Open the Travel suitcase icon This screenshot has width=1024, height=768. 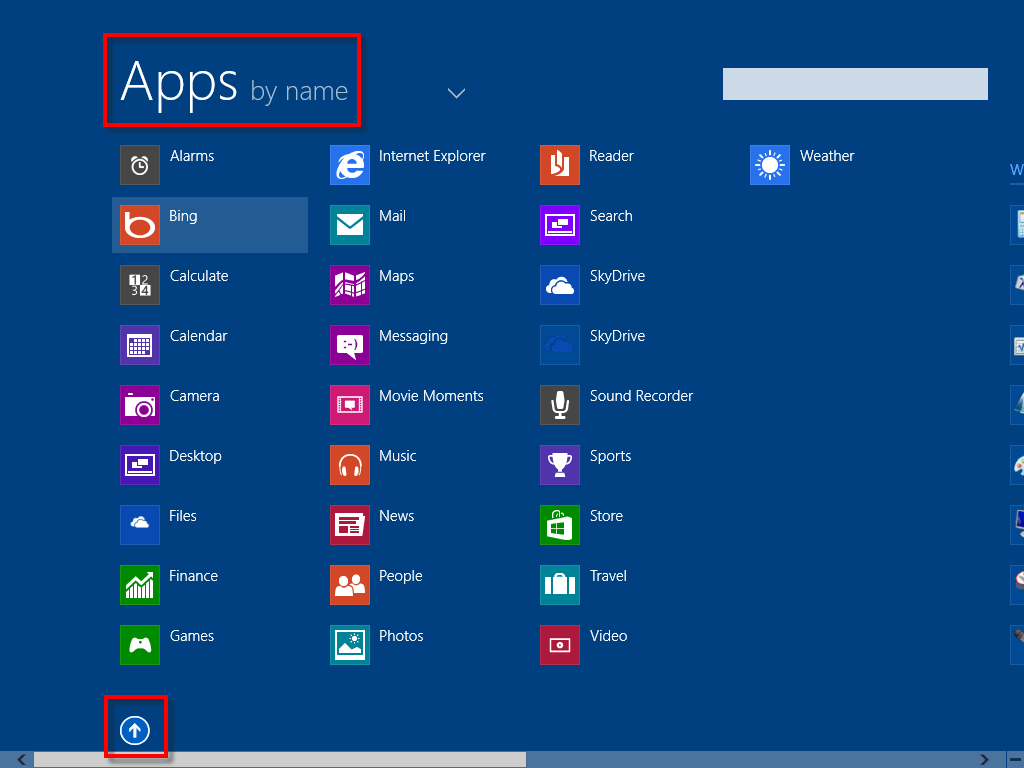(560, 585)
